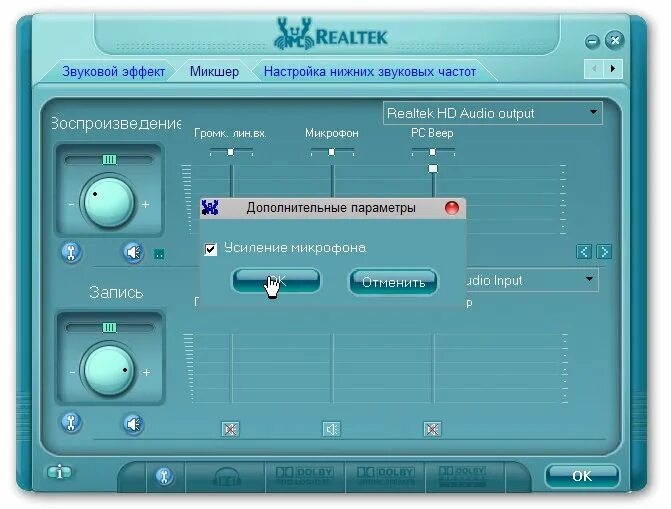Image resolution: width=671 pixels, height=509 pixels.
Task: Open Настройка нижних звуковых частот tab
Action: (x=370, y=71)
